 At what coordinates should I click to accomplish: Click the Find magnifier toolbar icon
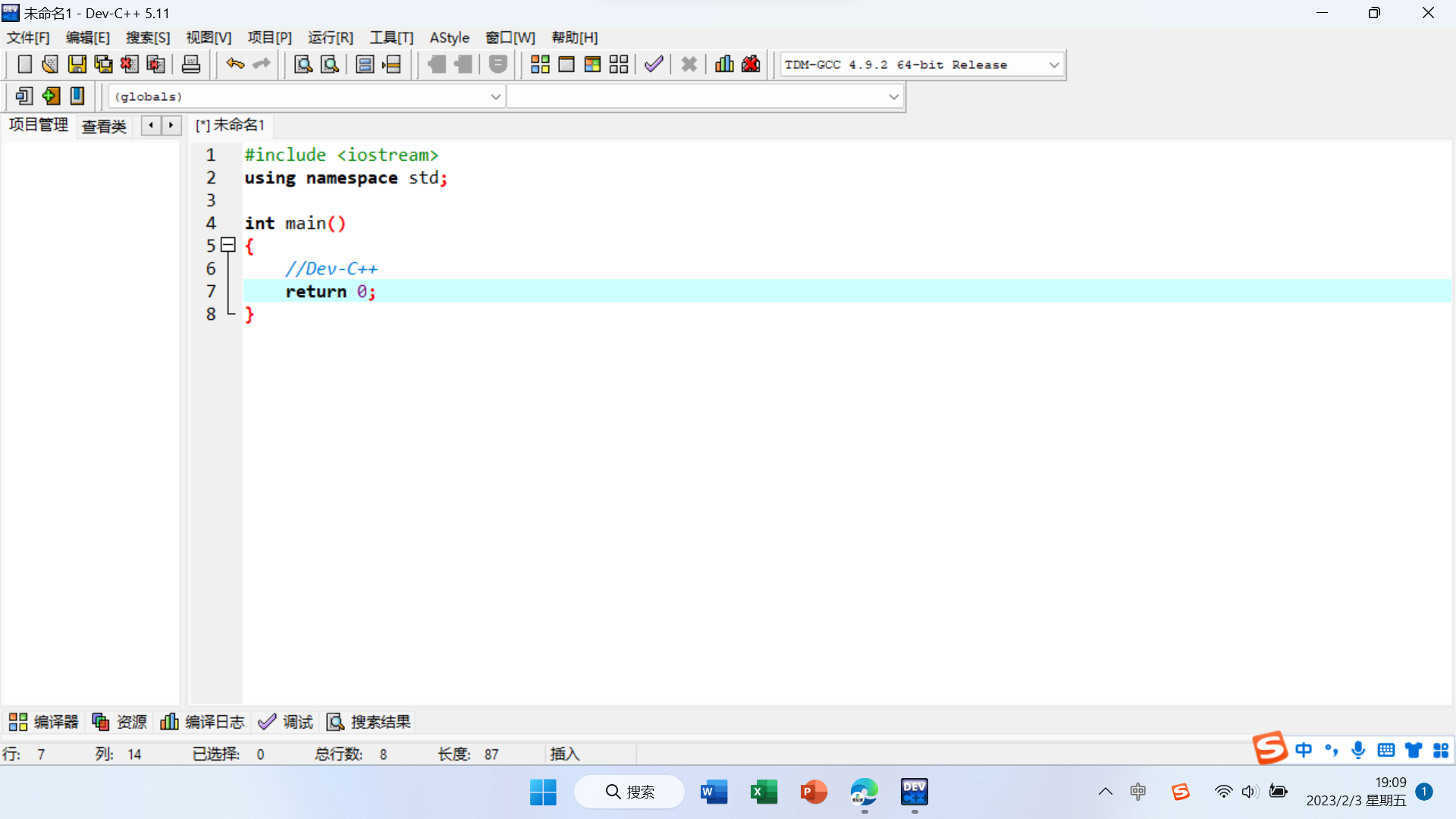click(303, 64)
